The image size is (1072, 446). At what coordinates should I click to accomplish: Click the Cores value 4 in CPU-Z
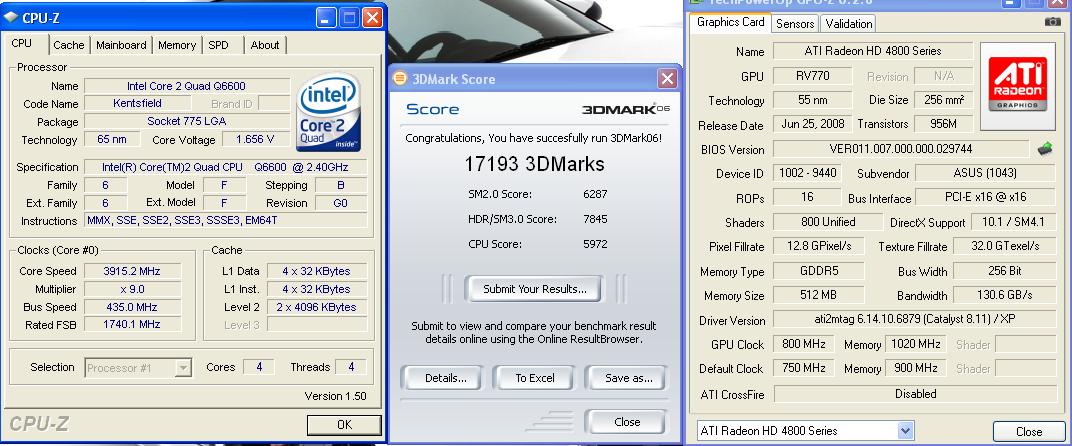259,367
